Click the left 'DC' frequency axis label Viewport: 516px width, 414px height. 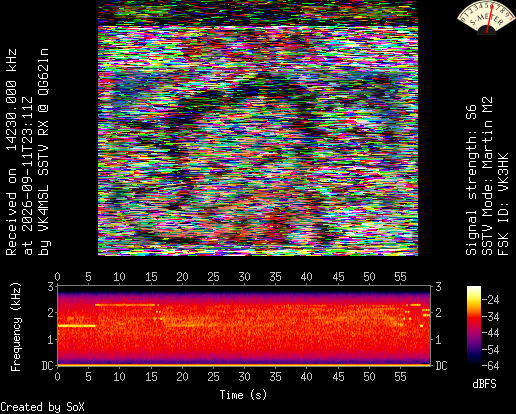pos(48,366)
